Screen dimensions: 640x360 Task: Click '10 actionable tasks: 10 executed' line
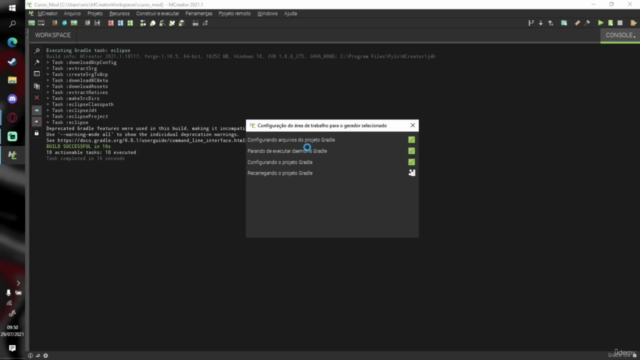point(91,152)
